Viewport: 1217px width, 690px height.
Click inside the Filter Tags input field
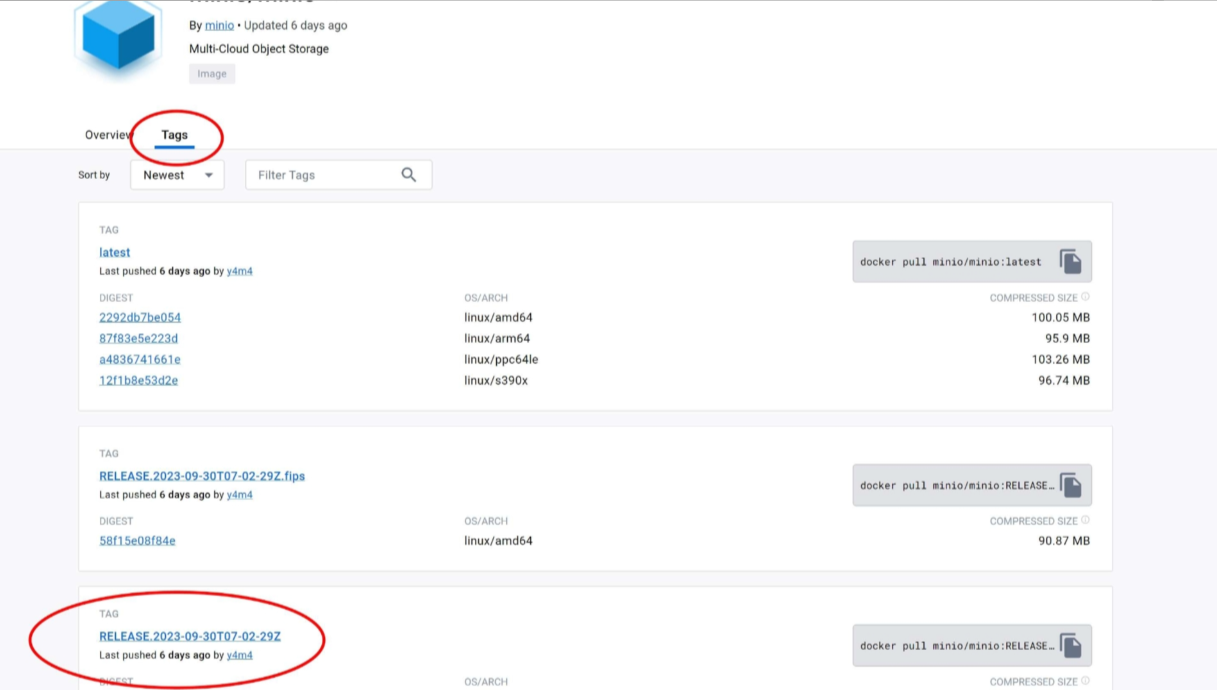[338, 175]
